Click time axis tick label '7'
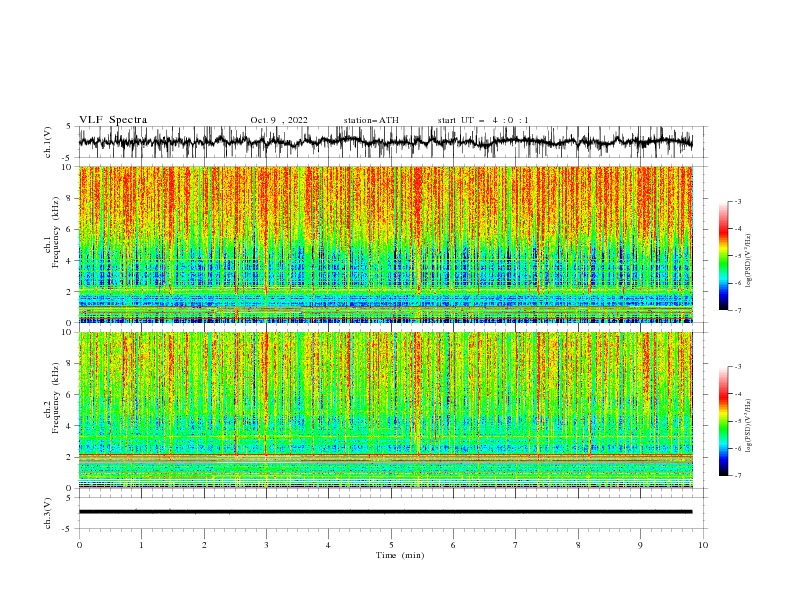The height and width of the screenshot is (612, 792). coord(515,545)
